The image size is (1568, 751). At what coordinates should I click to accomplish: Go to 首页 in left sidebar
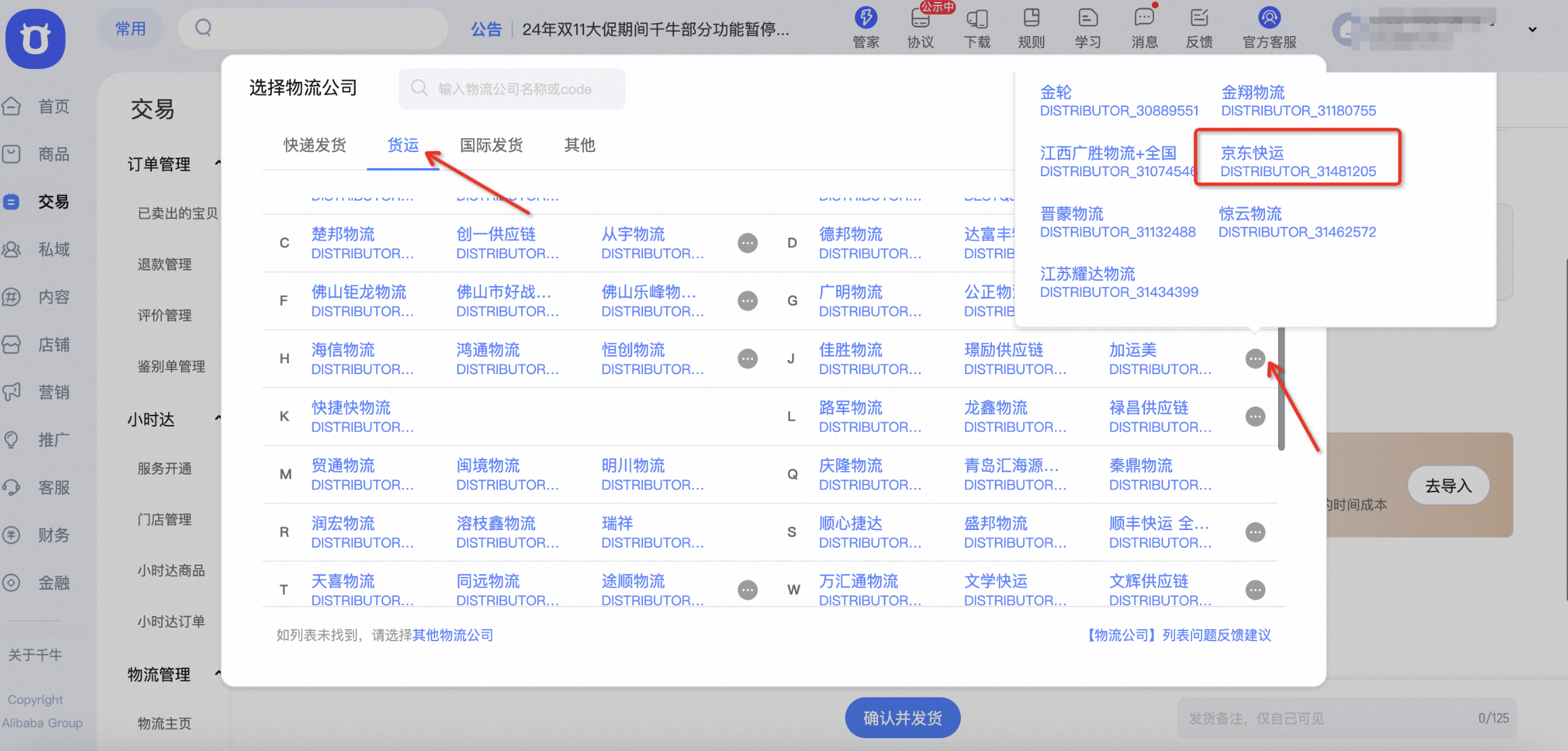click(37, 106)
